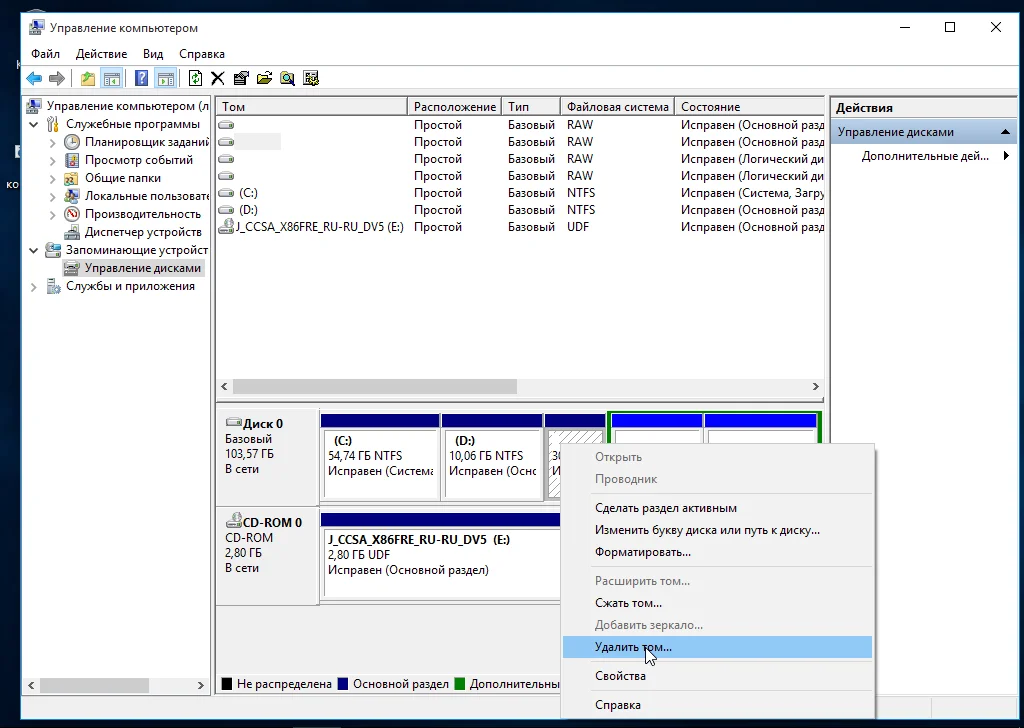The height and width of the screenshot is (728, 1024).
Task: Select Форматировать in the context menu
Action: pyautogui.click(x=642, y=552)
